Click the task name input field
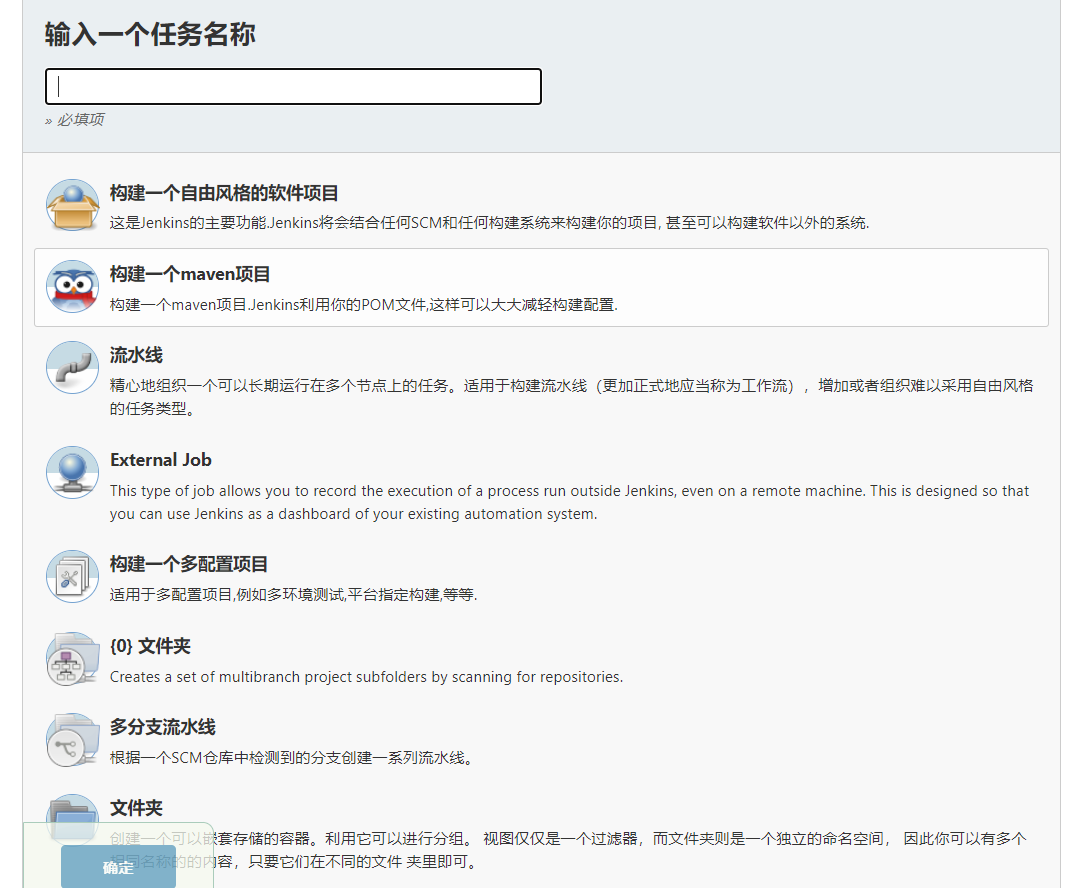Viewport: 1077px width, 888px height. pos(293,87)
